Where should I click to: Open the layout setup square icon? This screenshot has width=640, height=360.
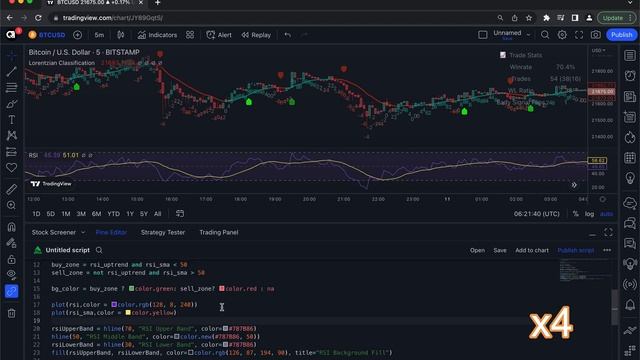click(x=482, y=35)
